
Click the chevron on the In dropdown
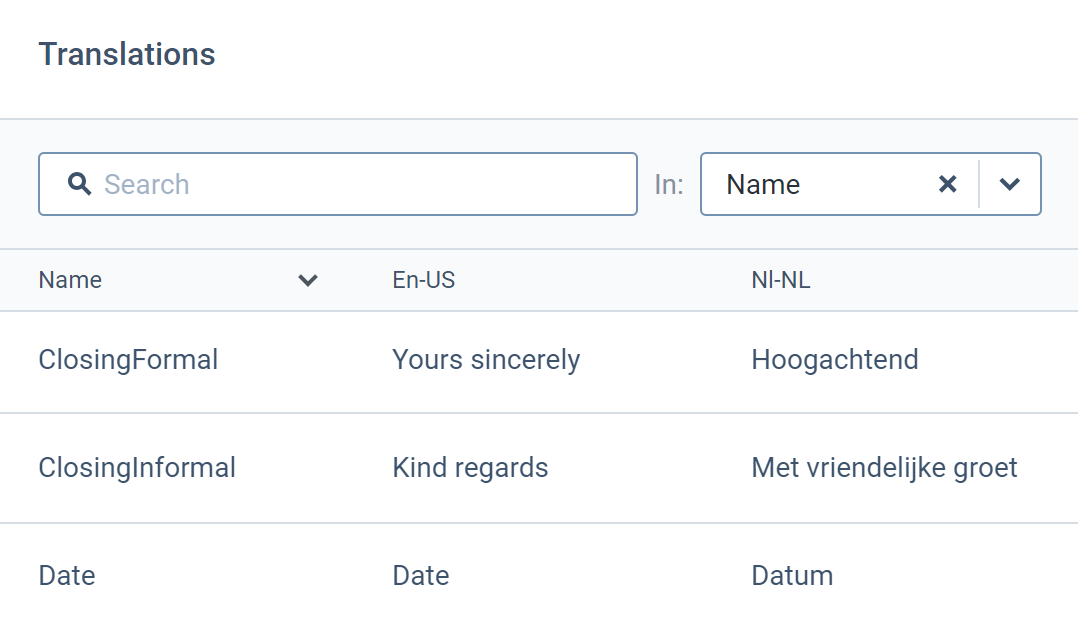(x=1009, y=184)
